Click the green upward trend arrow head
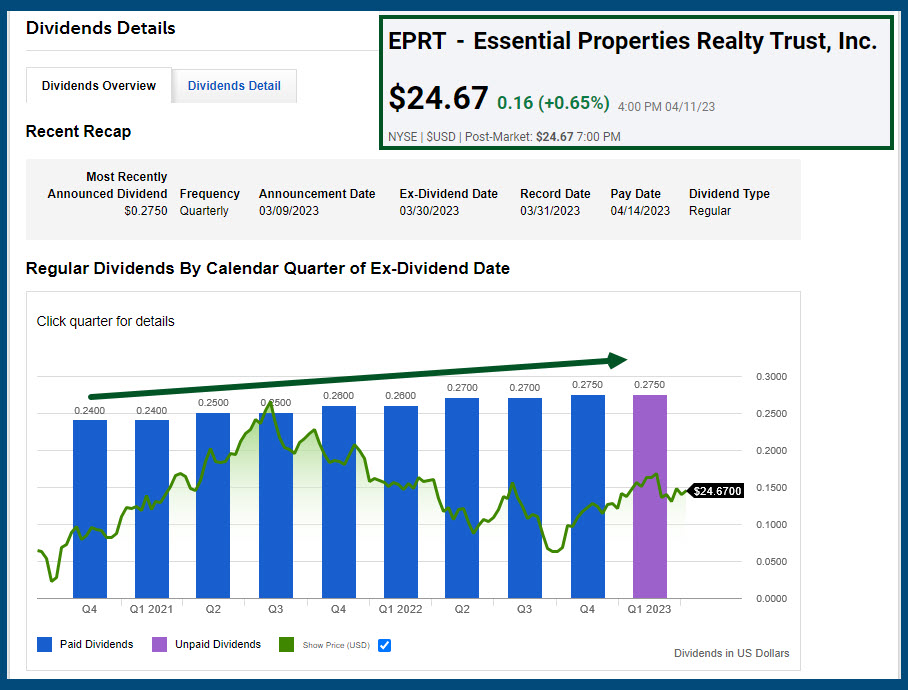Screen dimensions: 908x690 617,360
